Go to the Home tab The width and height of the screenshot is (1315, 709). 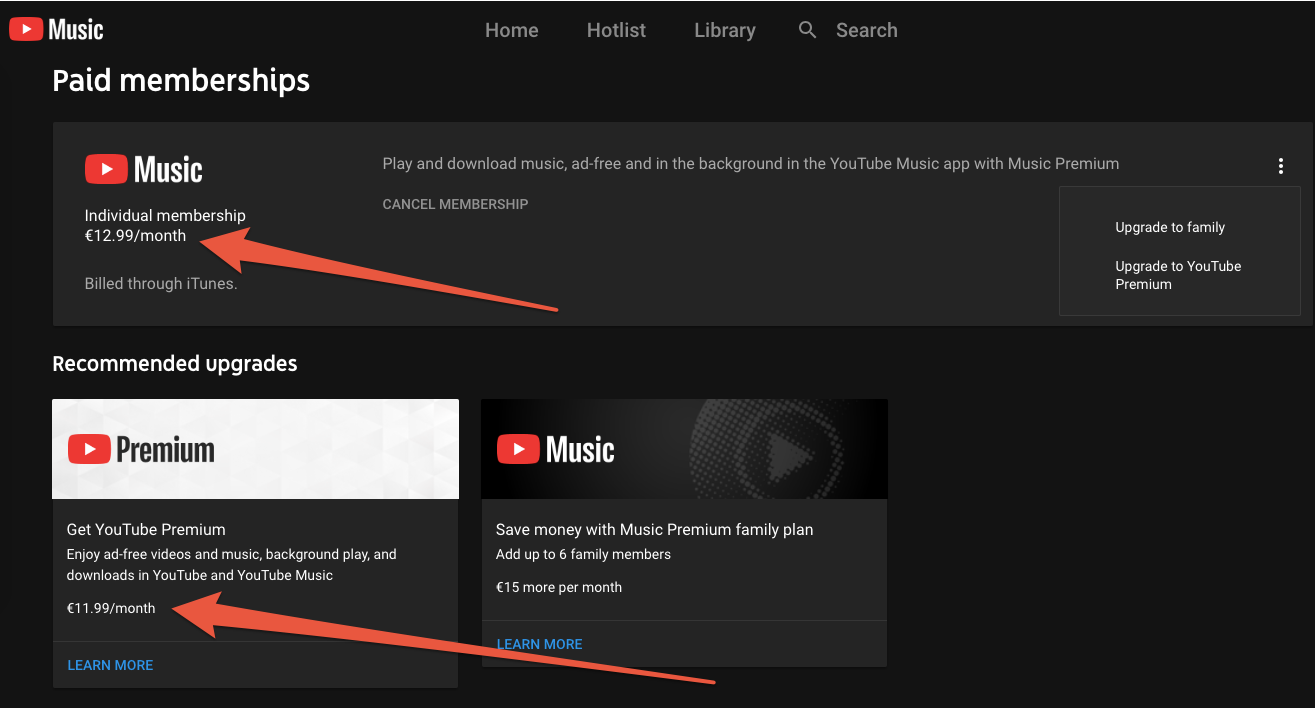pyautogui.click(x=512, y=30)
